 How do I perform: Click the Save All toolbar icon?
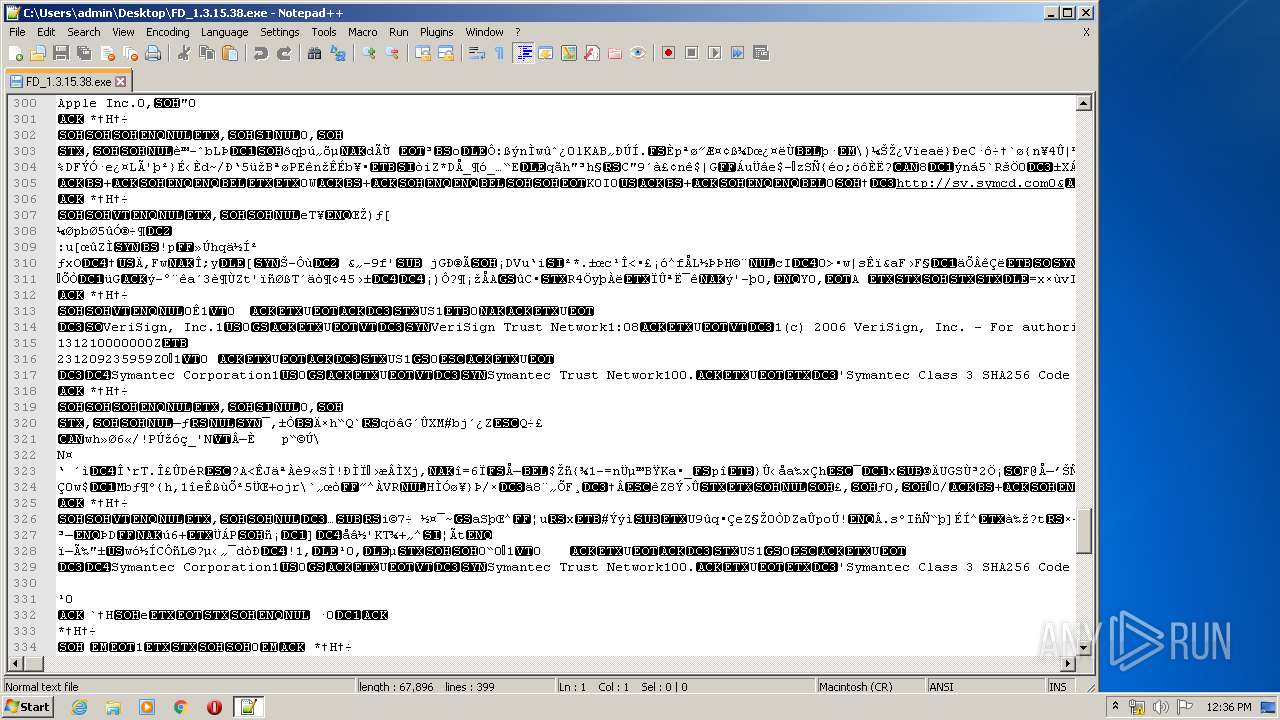tap(82, 53)
